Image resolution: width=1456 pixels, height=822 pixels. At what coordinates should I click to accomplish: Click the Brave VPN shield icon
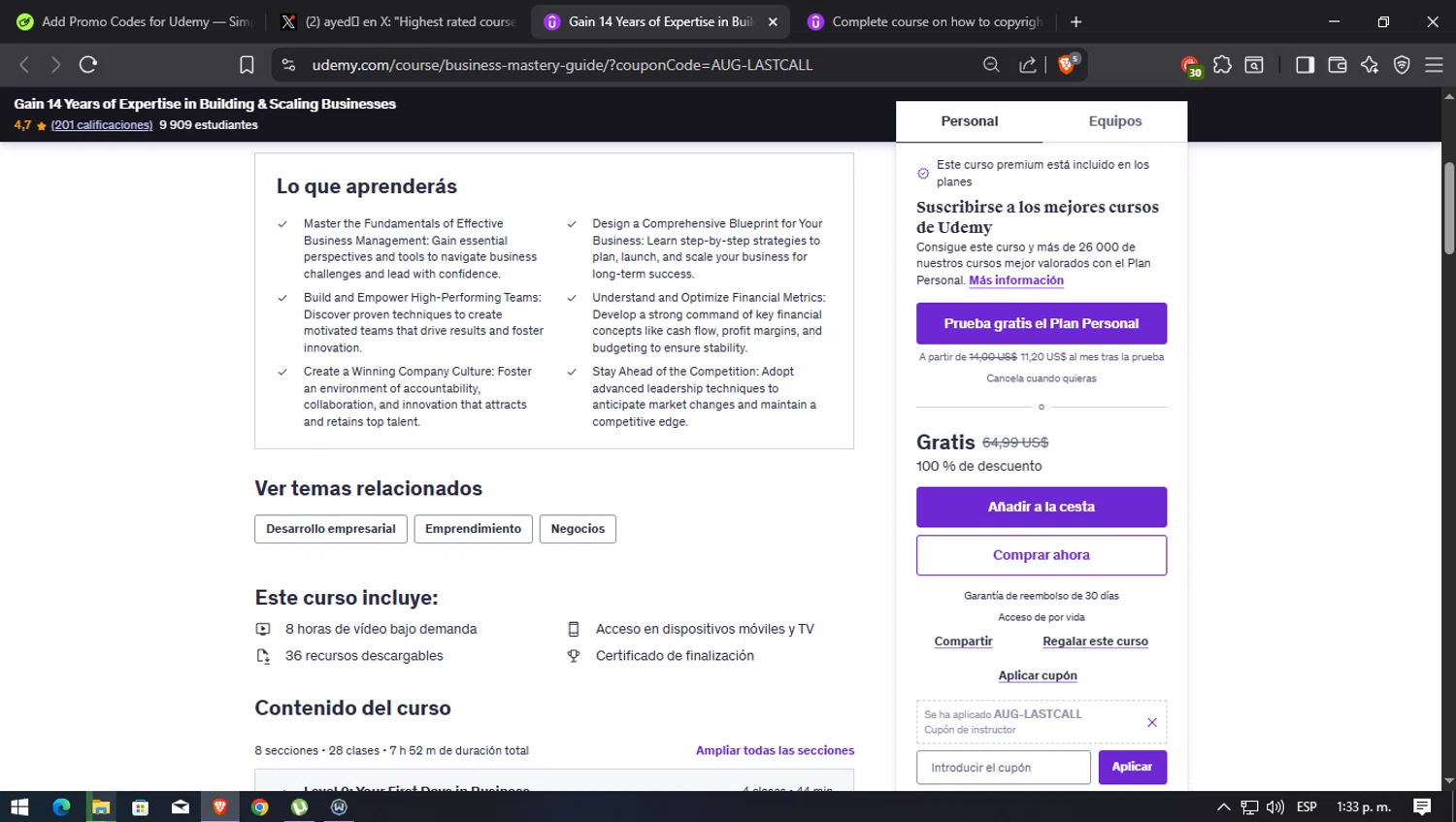tap(1402, 65)
